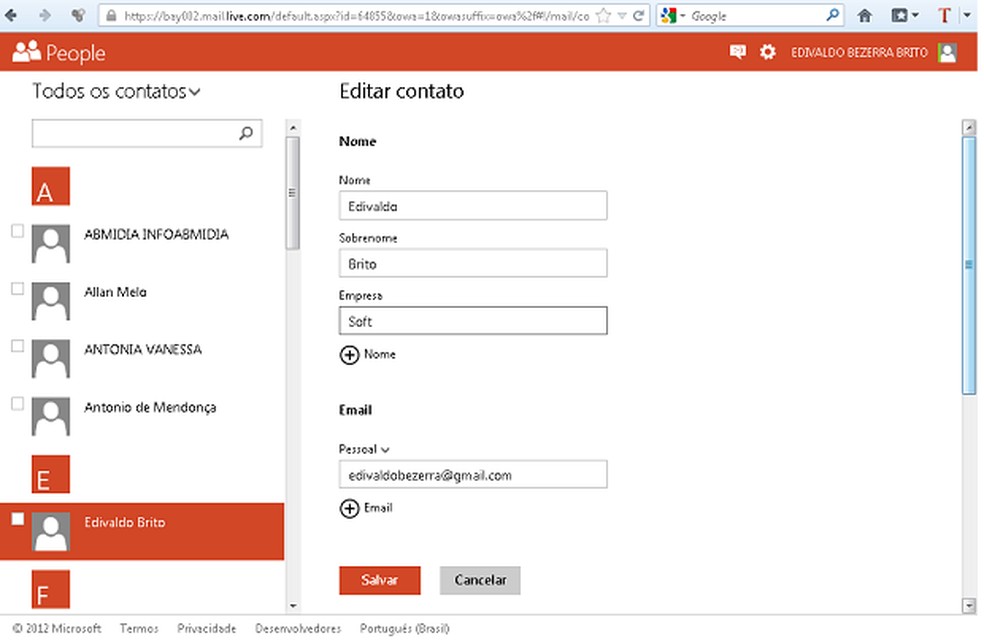Open the Termos footer link

point(139,628)
